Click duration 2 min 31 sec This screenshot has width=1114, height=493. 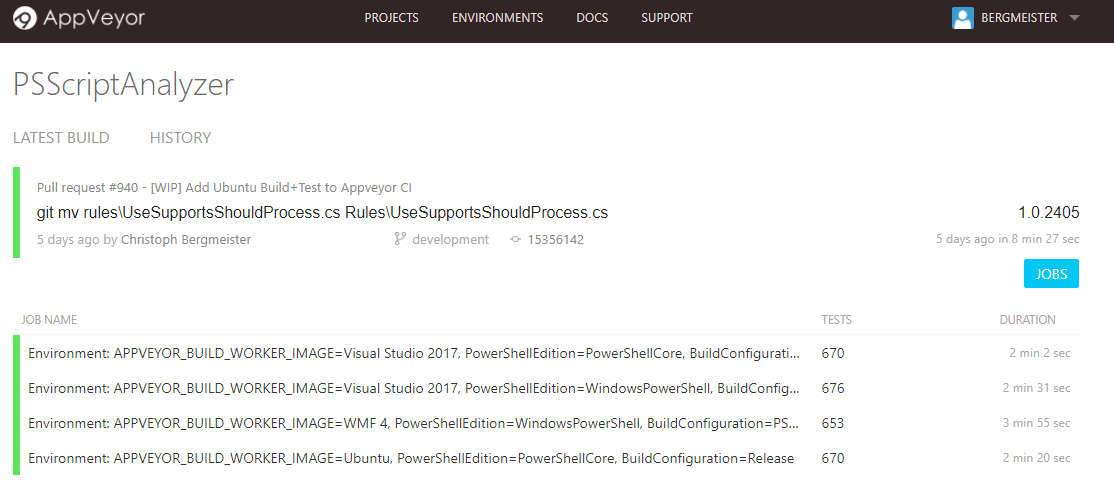(x=1037, y=389)
